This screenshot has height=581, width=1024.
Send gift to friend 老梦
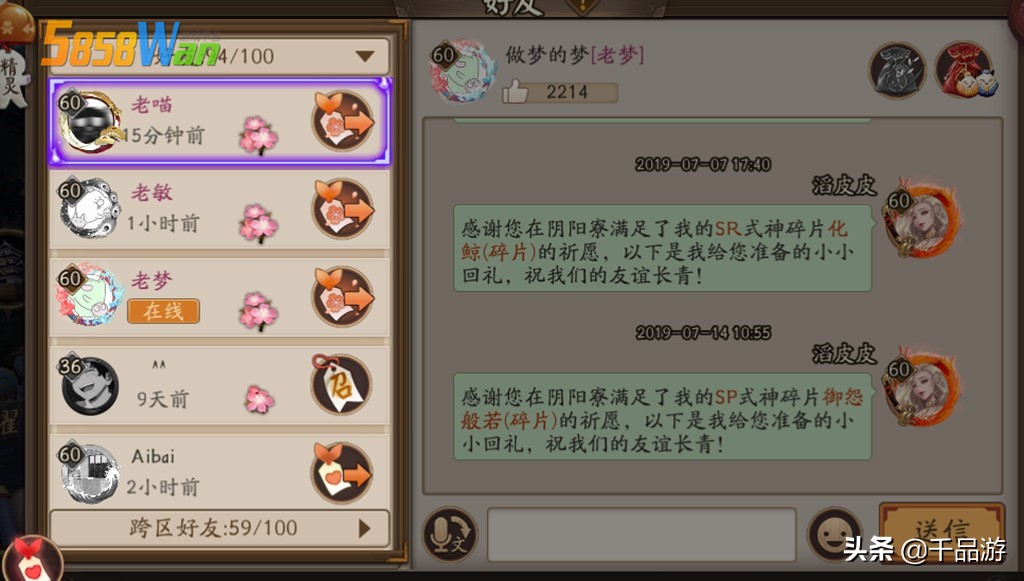coord(343,297)
